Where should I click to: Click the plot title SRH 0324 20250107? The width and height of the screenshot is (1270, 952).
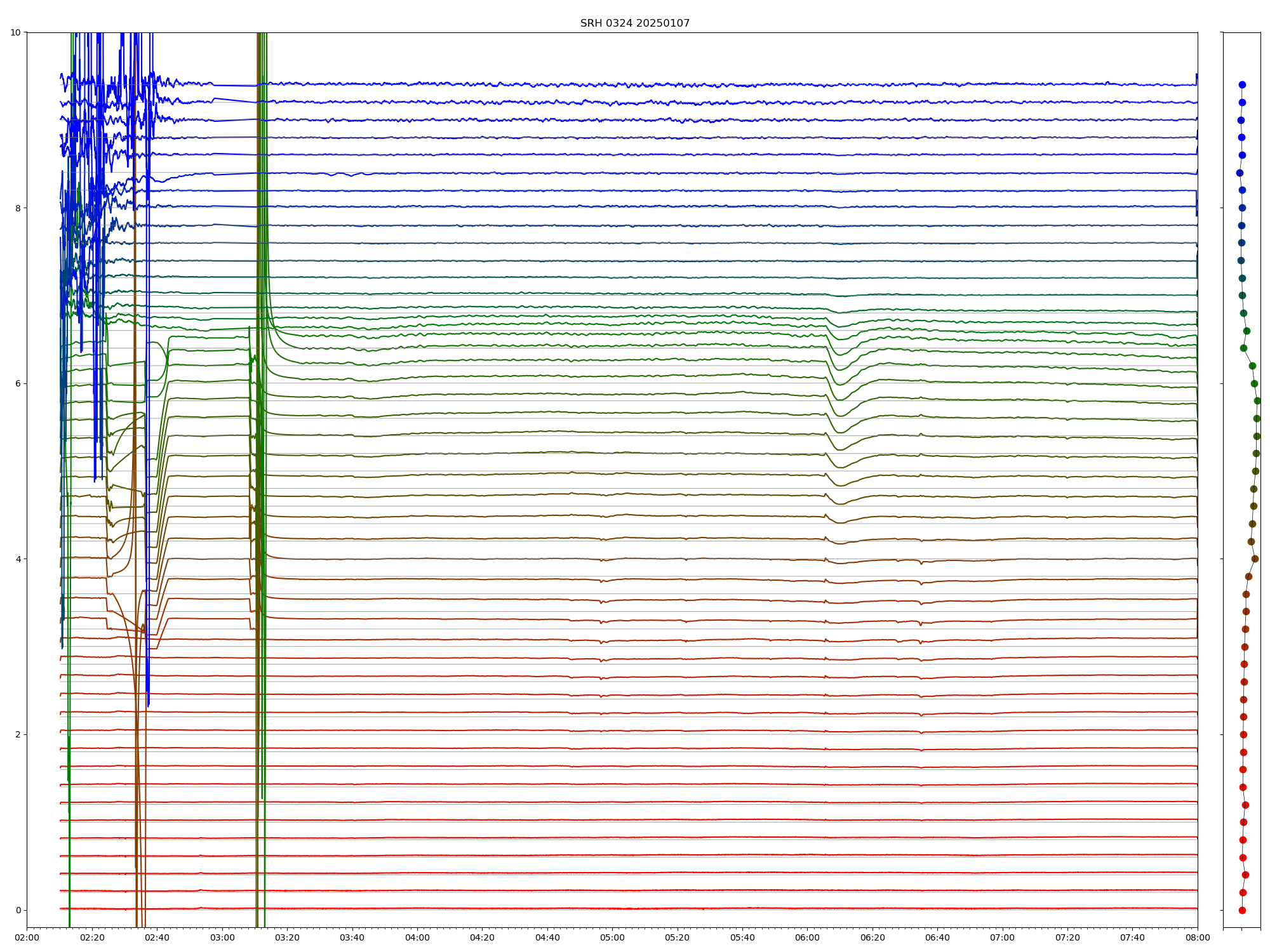pyautogui.click(x=634, y=23)
